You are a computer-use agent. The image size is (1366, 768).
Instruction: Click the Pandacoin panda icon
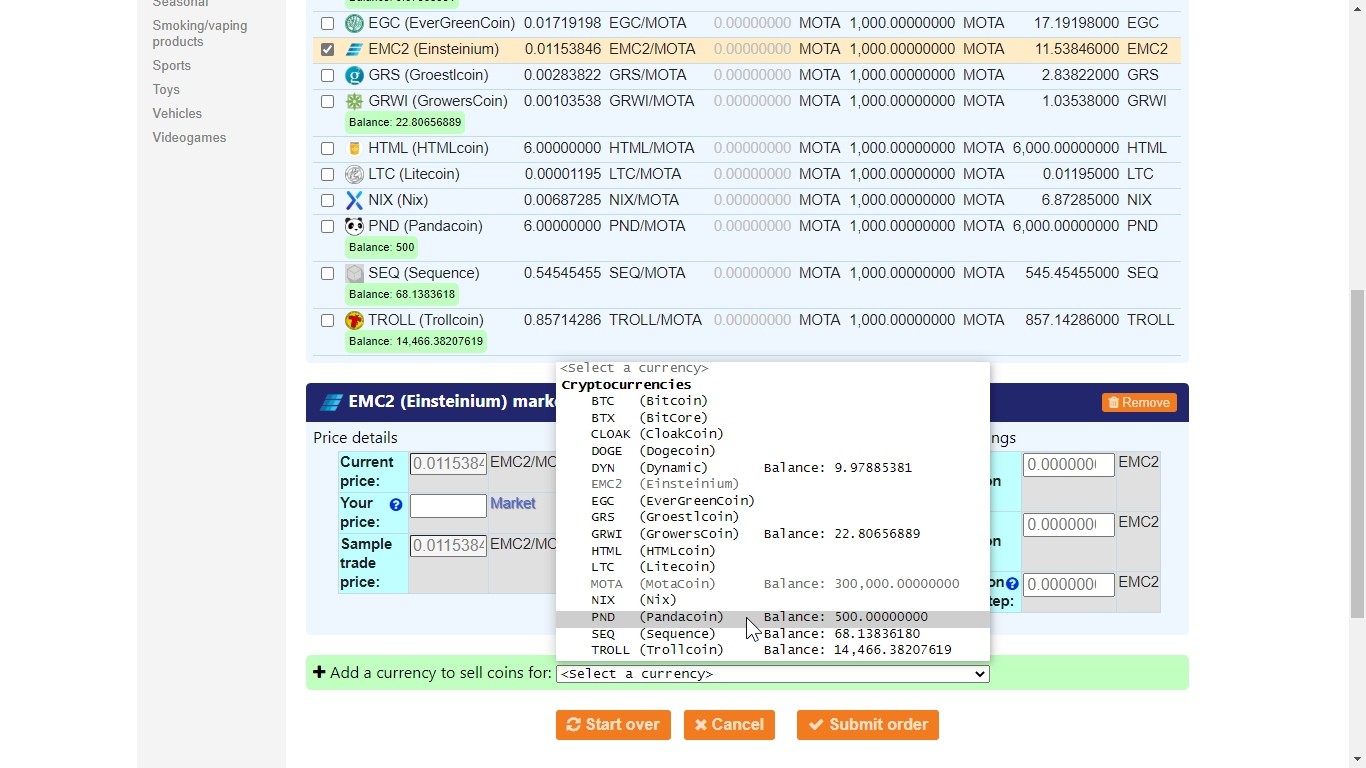pyautogui.click(x=354, y=226)
